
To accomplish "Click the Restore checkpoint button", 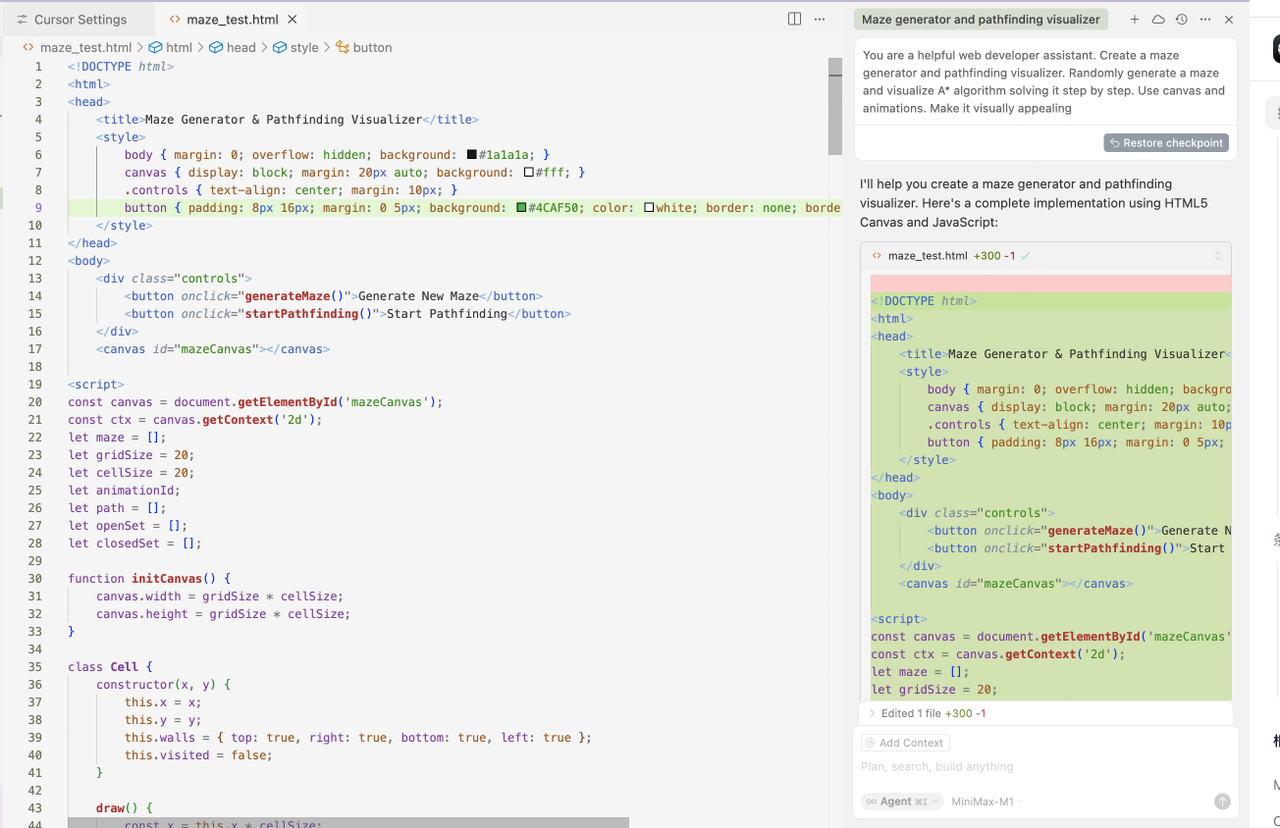I will click(1166, 143).
